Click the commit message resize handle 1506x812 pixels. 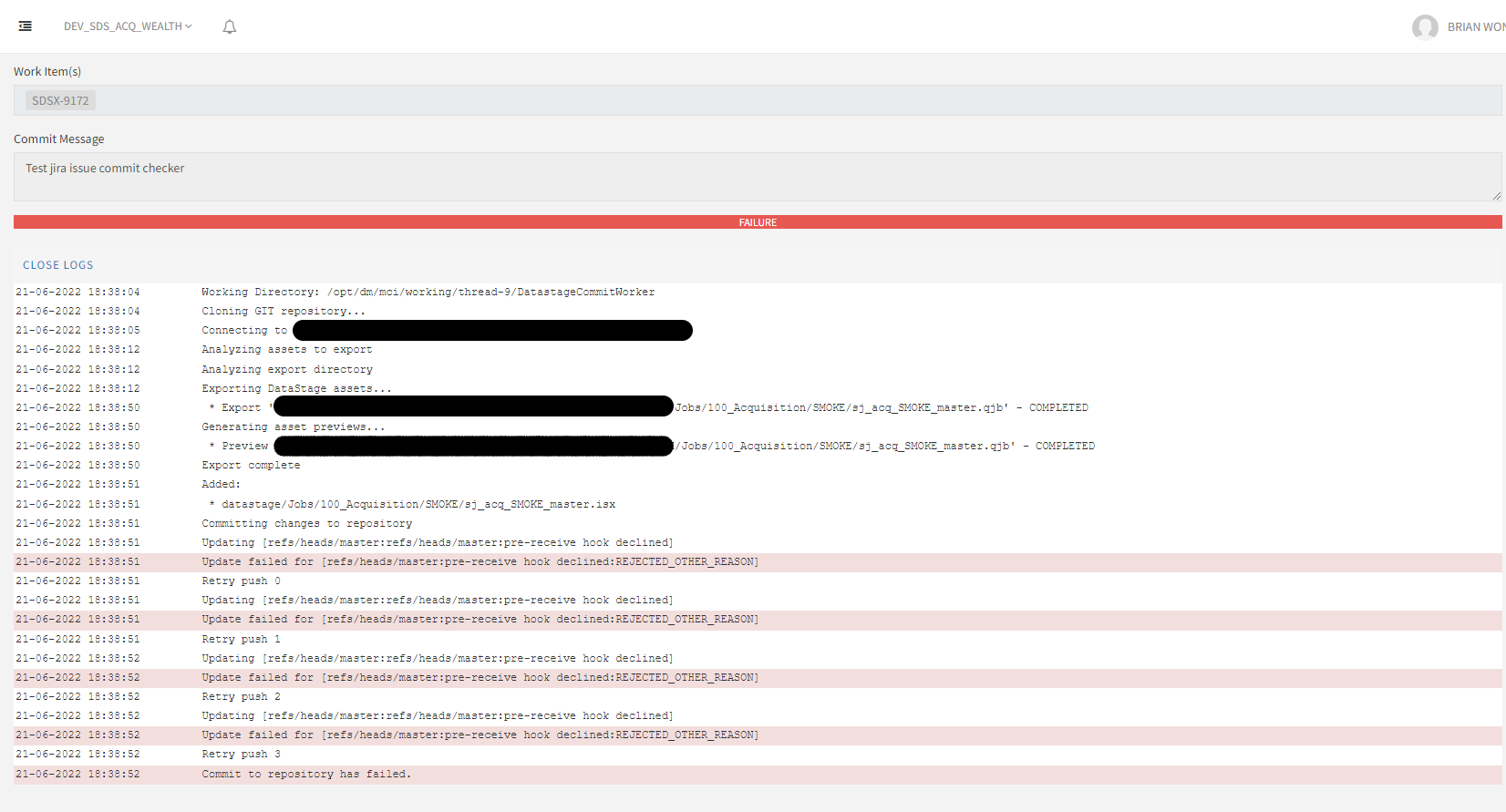1496,196
